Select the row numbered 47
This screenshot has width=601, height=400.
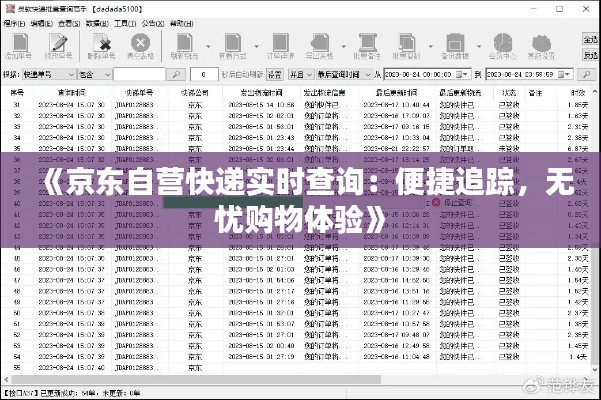[x=295, y=280]
